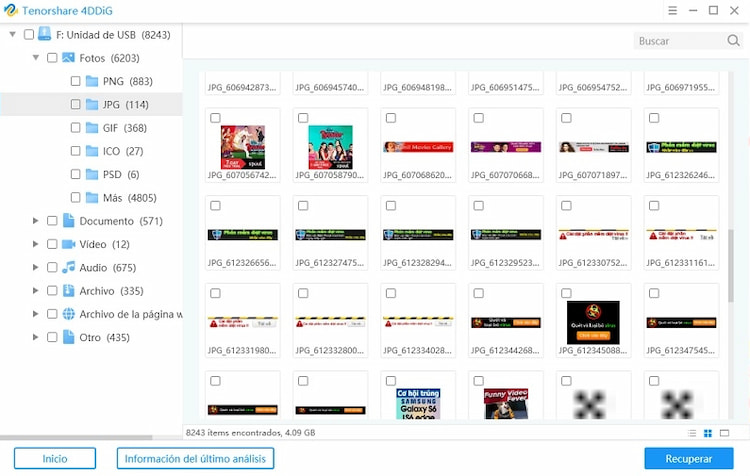
Task: Click the Documento file icon
Action: pos(68,221)
